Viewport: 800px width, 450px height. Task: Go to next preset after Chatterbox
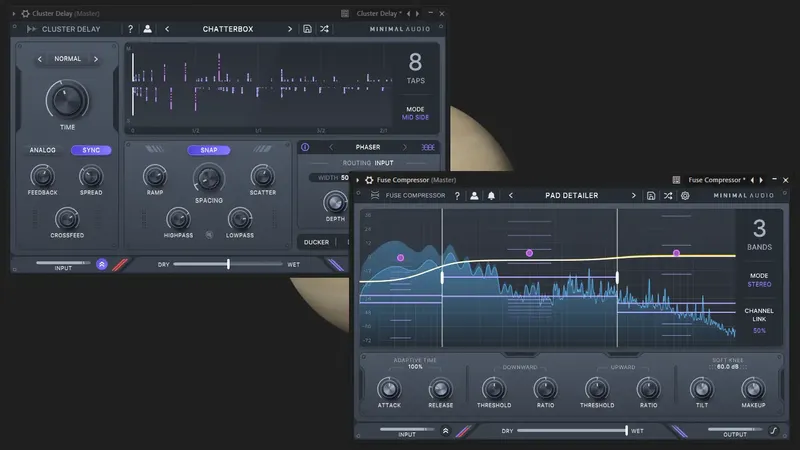(x=290, y=29)
